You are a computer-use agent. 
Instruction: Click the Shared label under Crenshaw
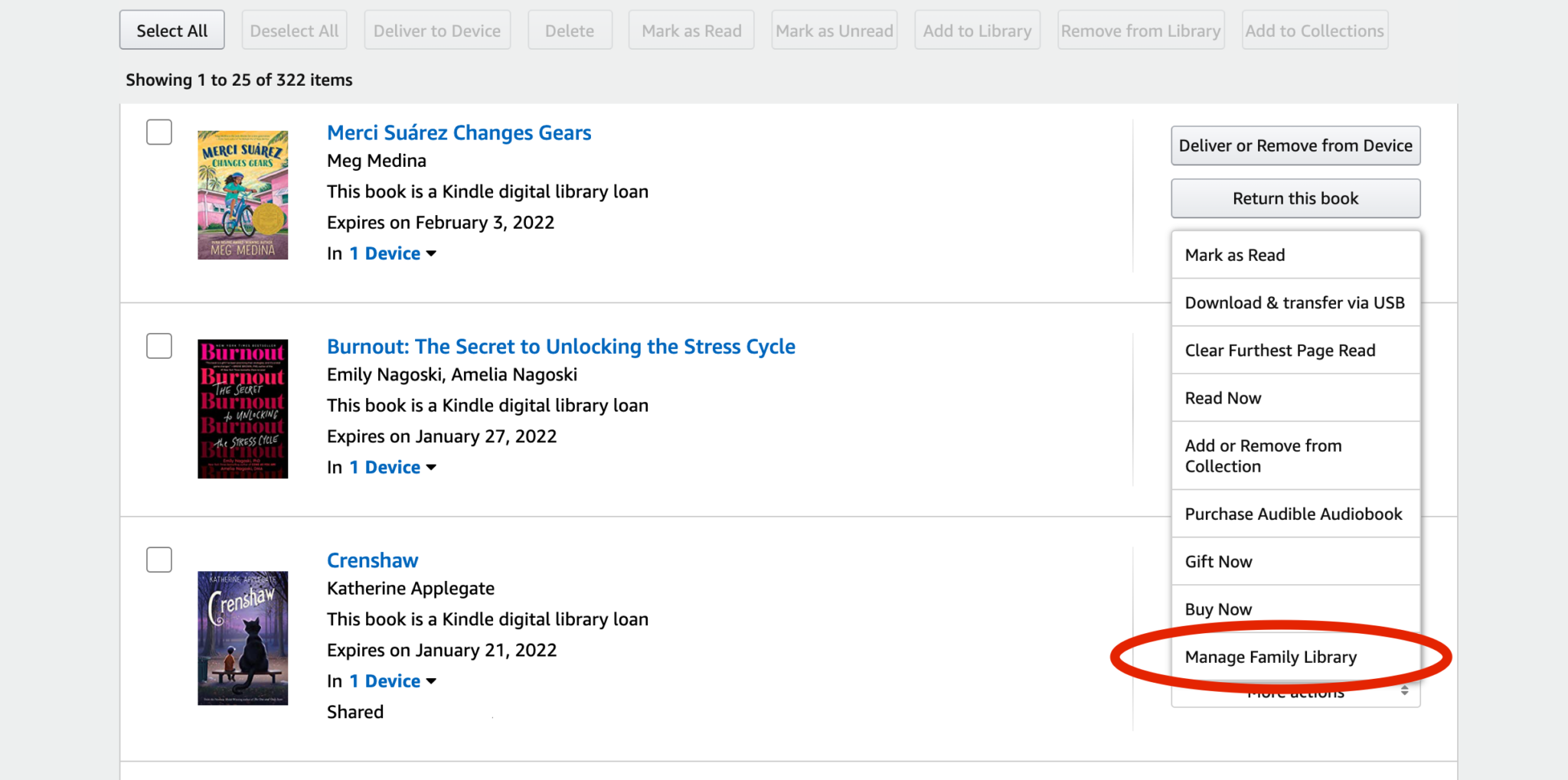coord(355,712)
